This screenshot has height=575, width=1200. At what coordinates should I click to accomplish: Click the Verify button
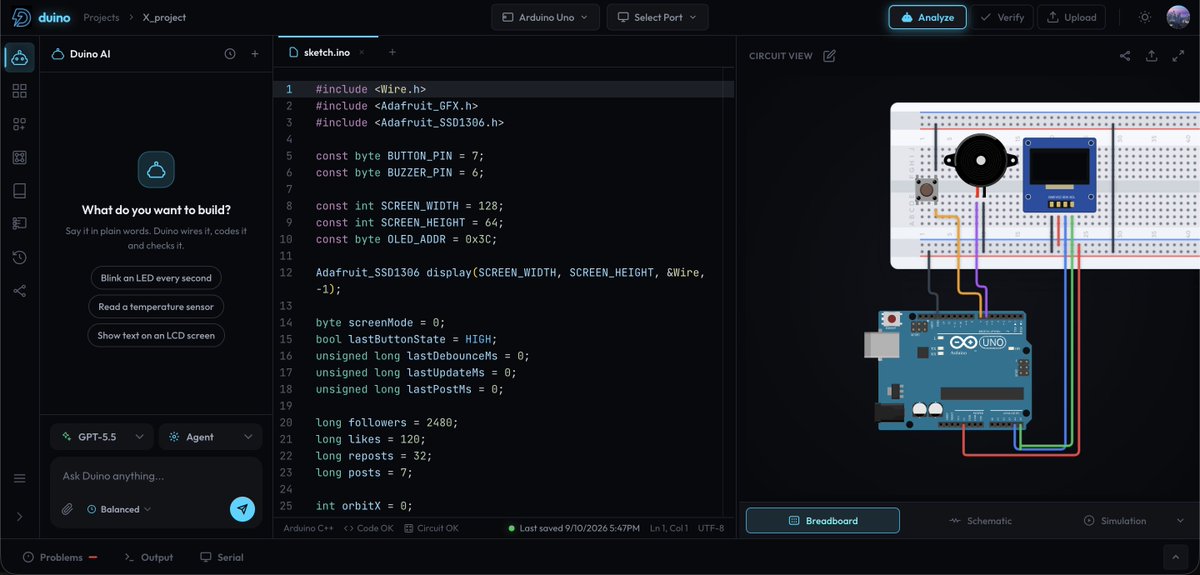[1001, 17]
